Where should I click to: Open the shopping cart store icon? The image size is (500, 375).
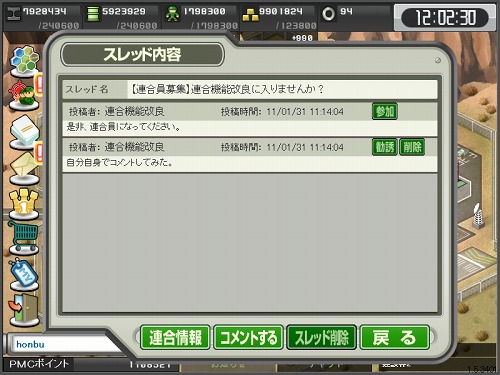click(24, 237)
